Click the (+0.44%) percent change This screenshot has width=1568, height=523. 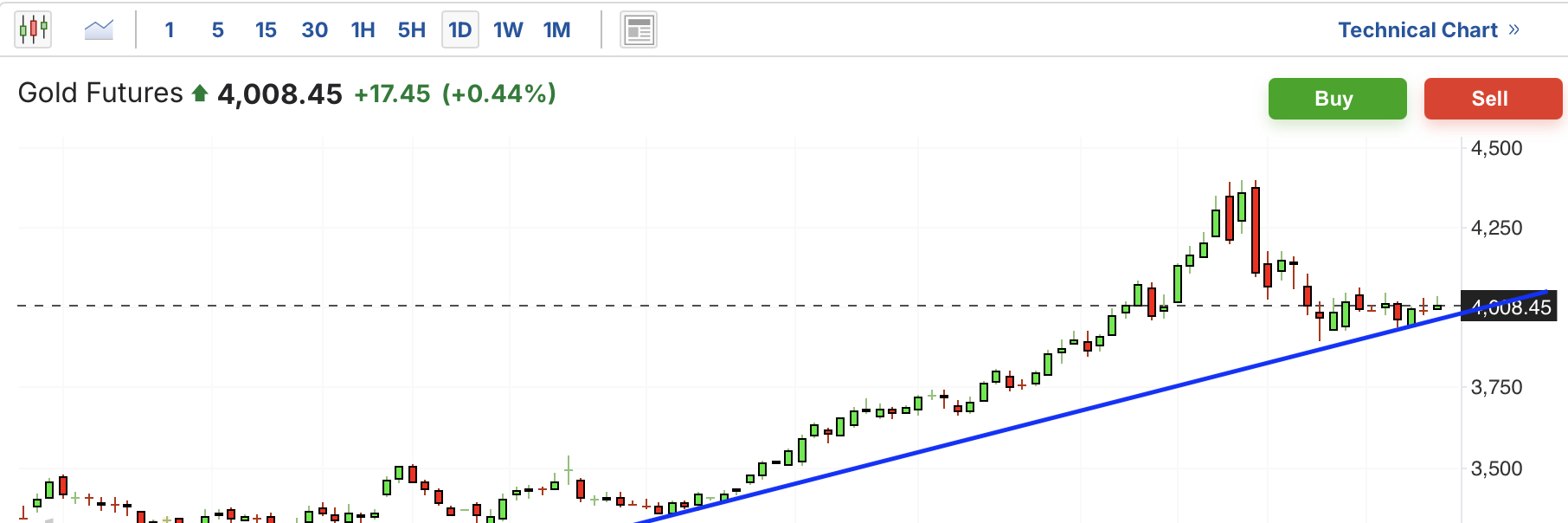[x=499, y=94]
